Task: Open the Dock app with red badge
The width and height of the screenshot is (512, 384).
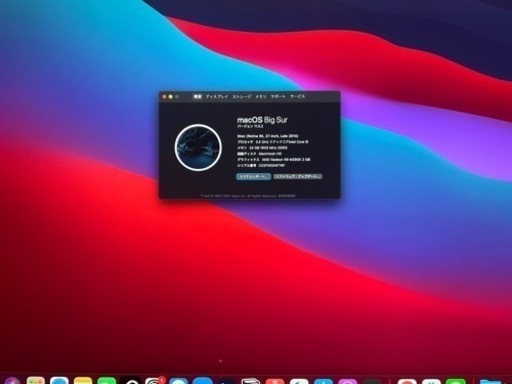Action: point(155,380)
